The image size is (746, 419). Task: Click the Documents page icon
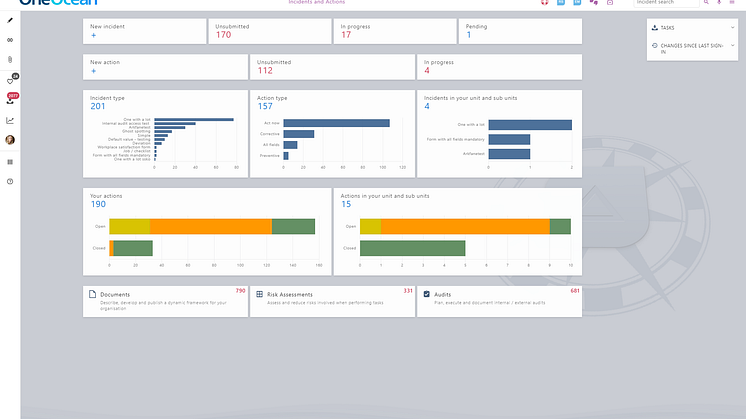click(93, 294)
